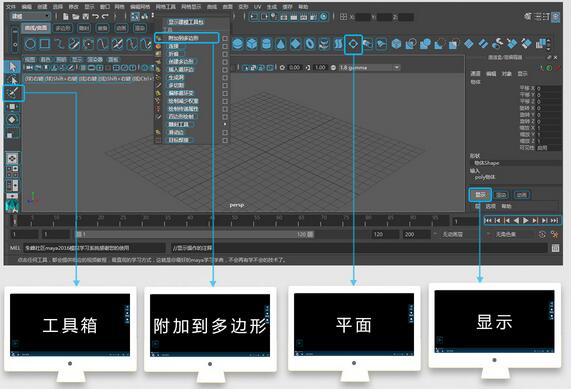Open option box for 连接

pos(225,46)
